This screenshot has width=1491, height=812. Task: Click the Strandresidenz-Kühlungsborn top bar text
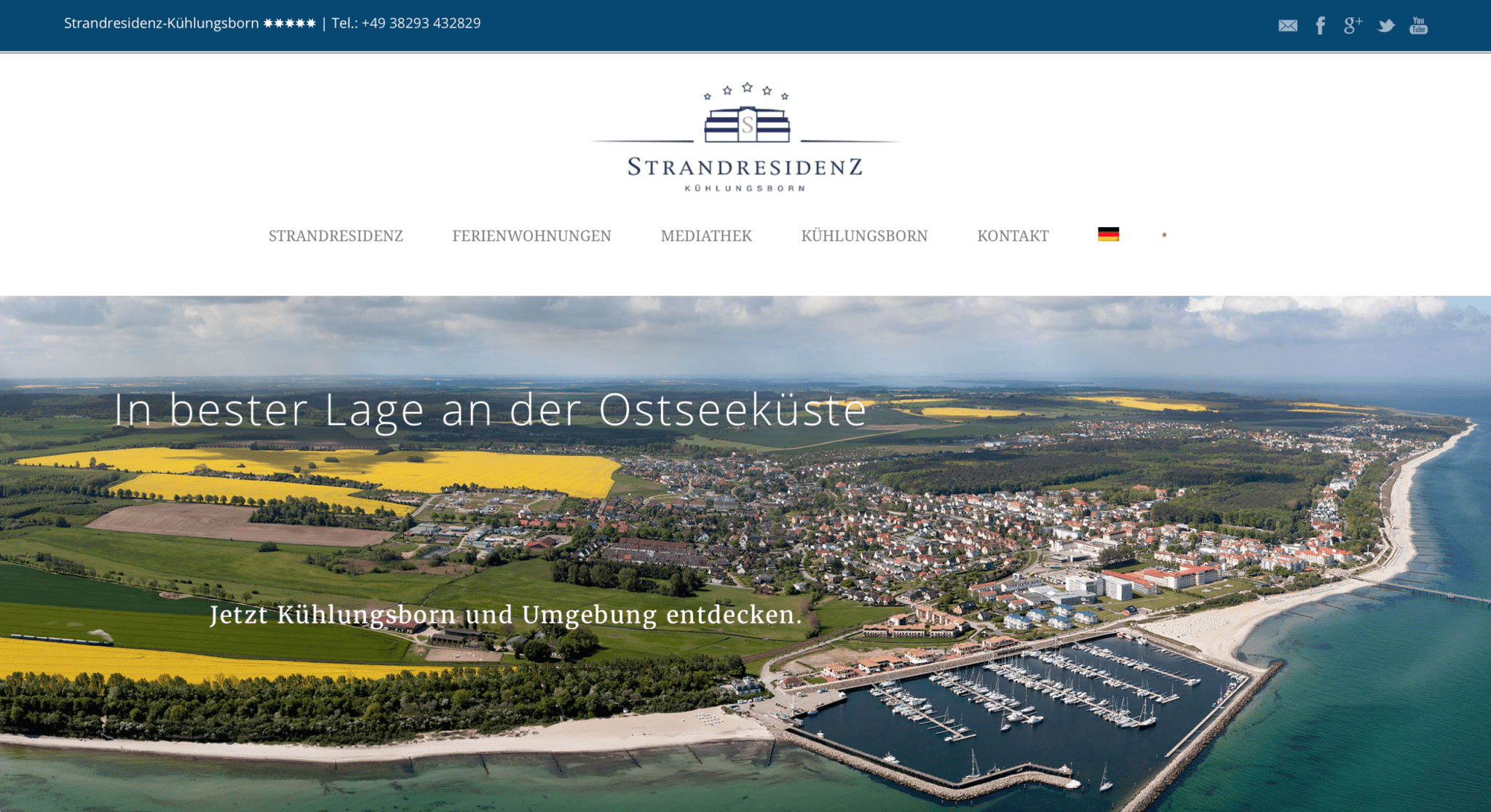coord(161,23)
